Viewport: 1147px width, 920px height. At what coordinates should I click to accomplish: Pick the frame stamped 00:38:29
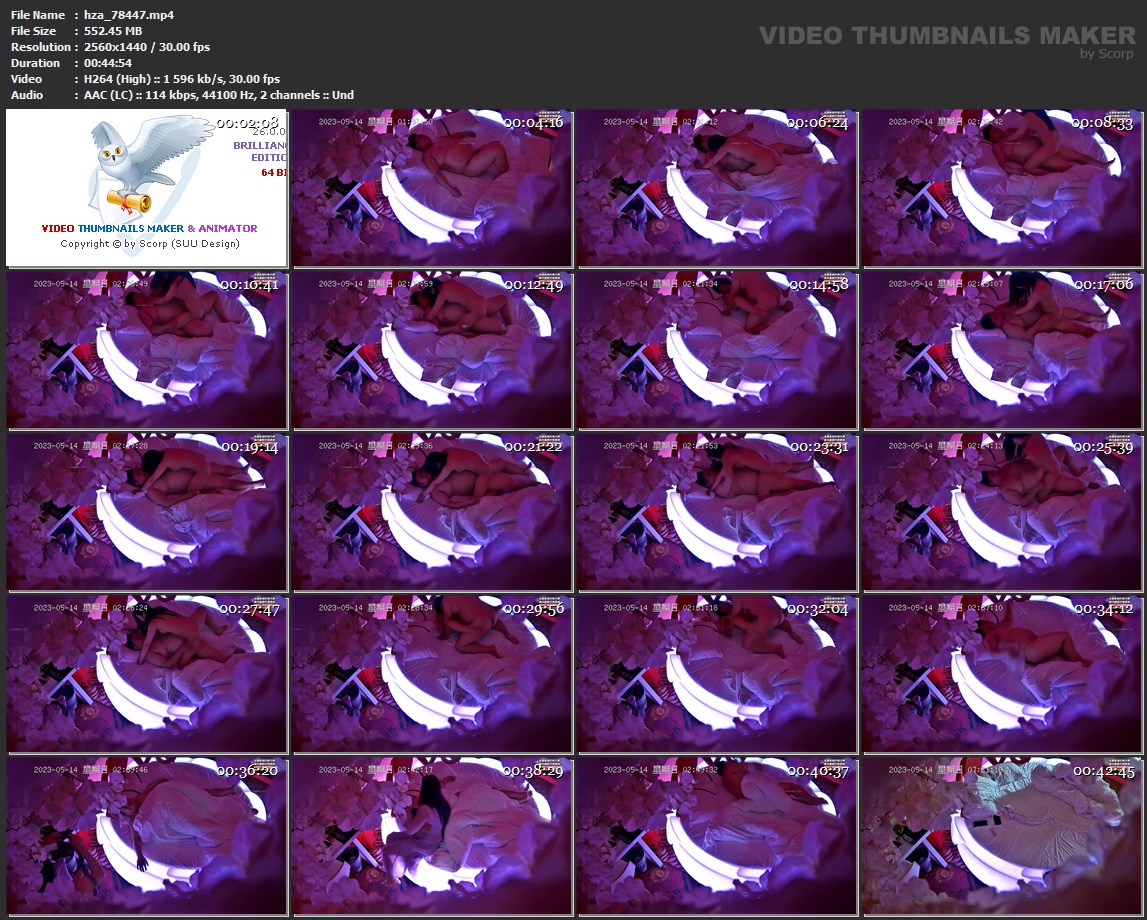(x=432, y=836)
